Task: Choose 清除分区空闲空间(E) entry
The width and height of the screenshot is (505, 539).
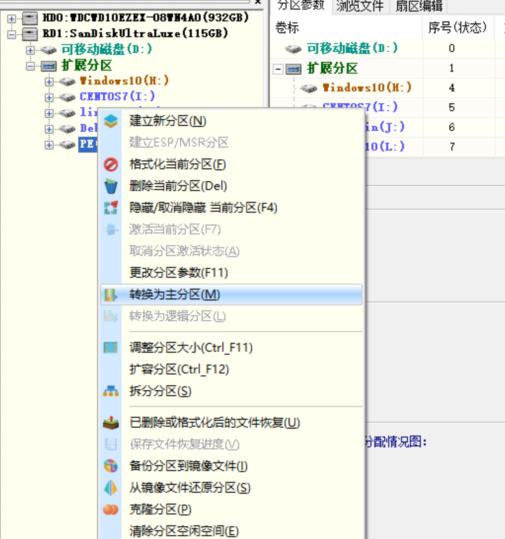Action: click(x=231, y=531)
